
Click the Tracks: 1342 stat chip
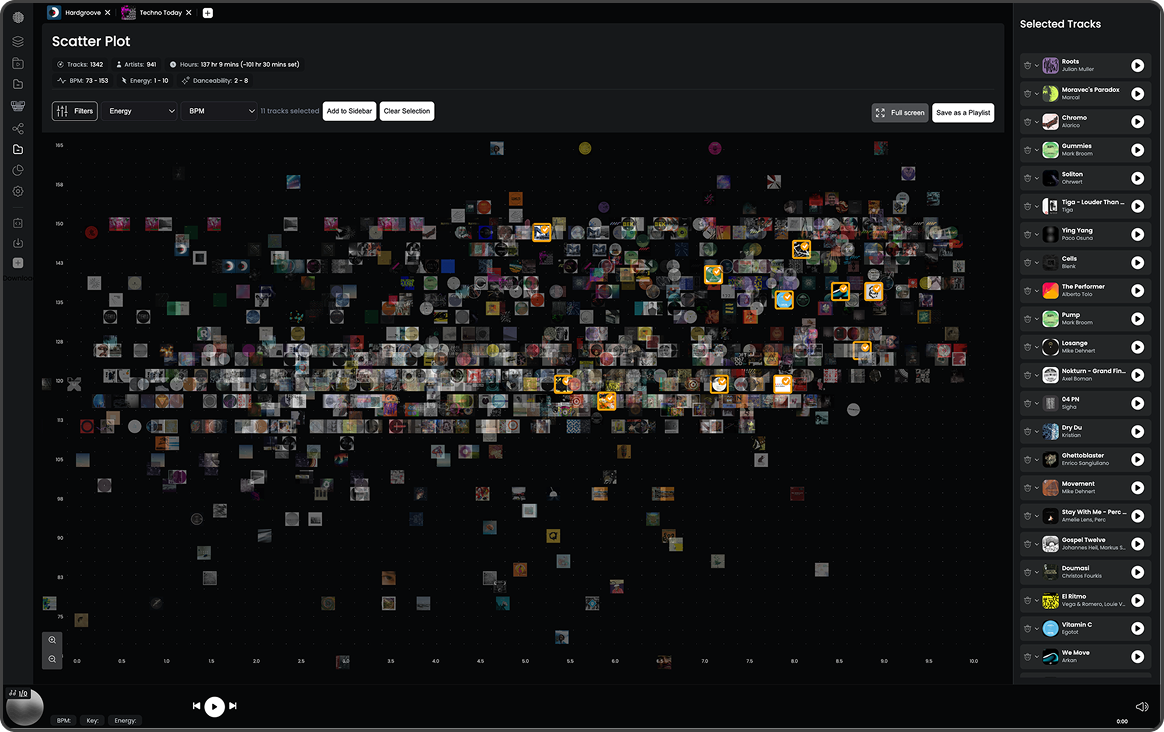(x=80, y=65)
